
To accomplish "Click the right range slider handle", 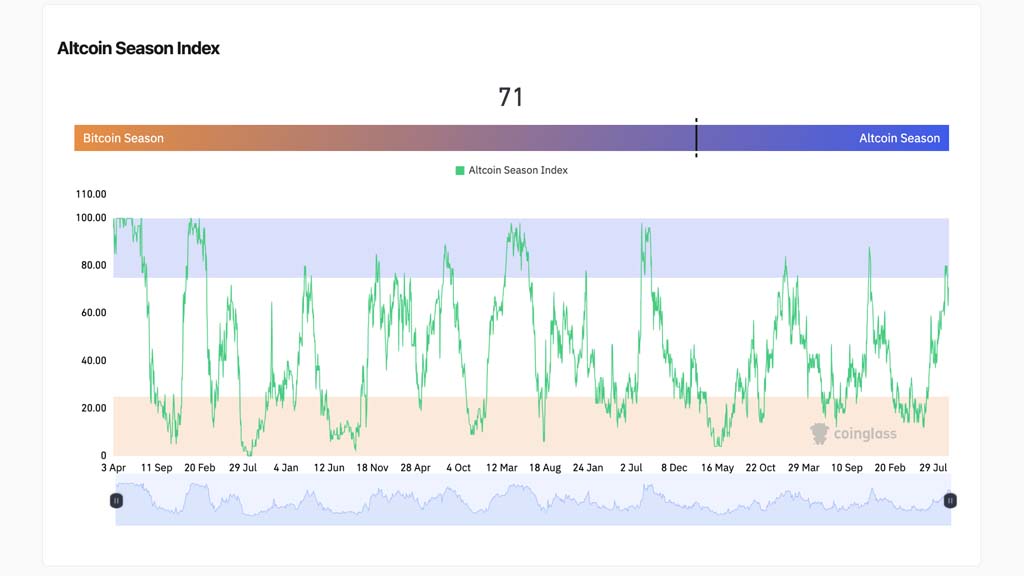I will coord(950,500).
